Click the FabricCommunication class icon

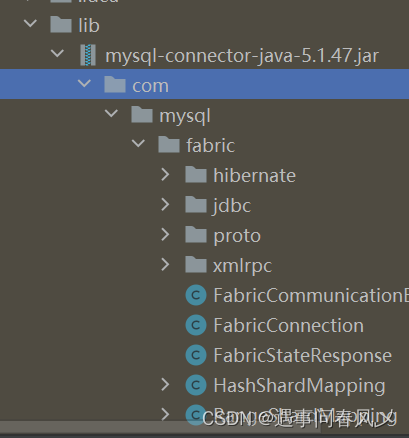[x=196, y=295]
